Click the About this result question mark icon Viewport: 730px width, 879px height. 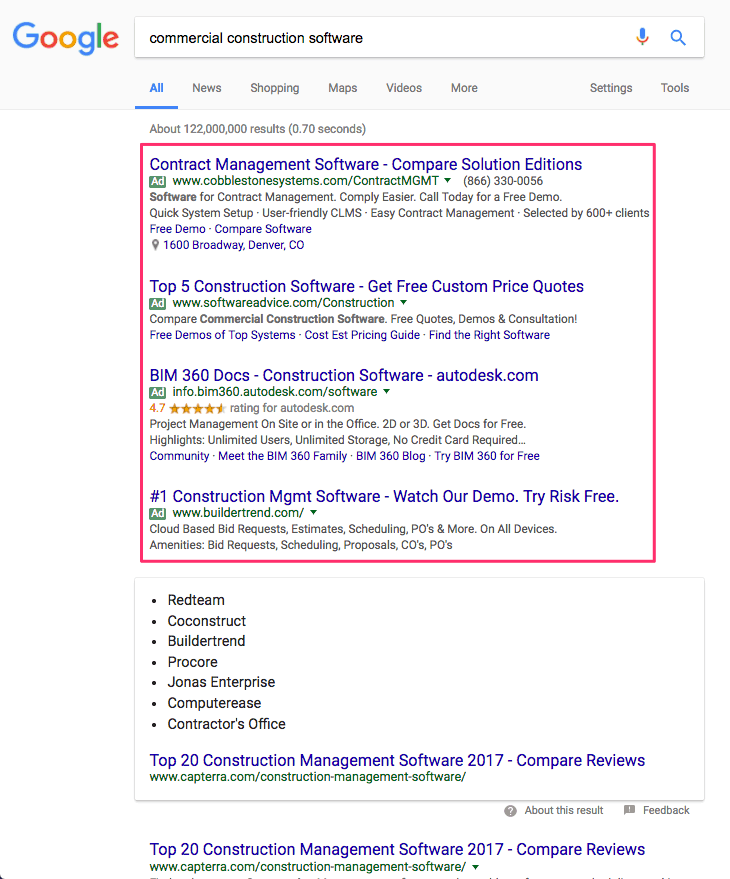coord(510,811)
